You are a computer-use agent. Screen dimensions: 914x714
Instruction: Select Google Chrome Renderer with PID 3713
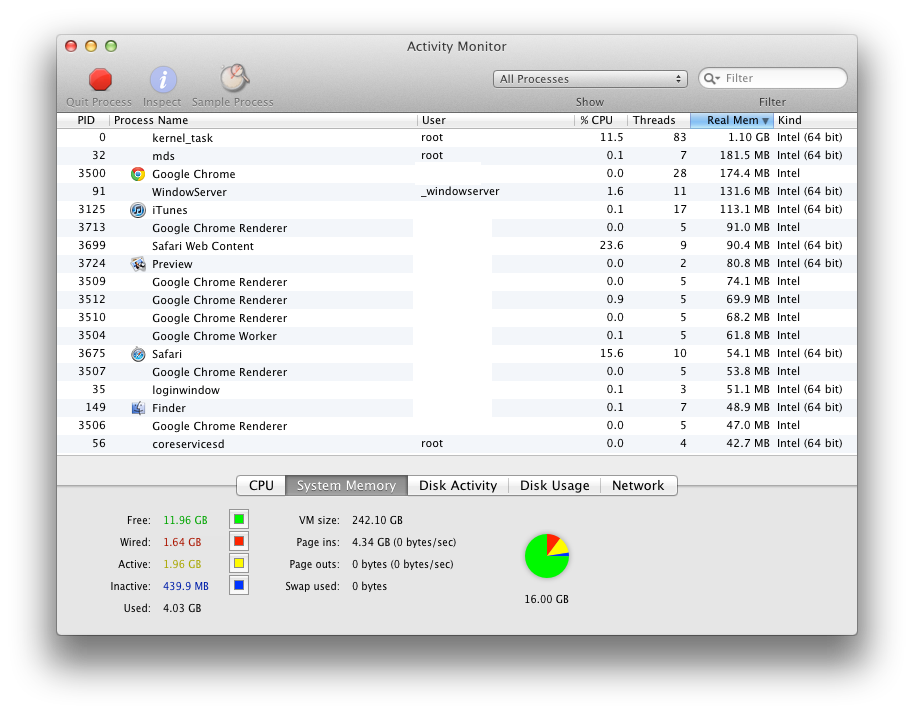[457, 228]
